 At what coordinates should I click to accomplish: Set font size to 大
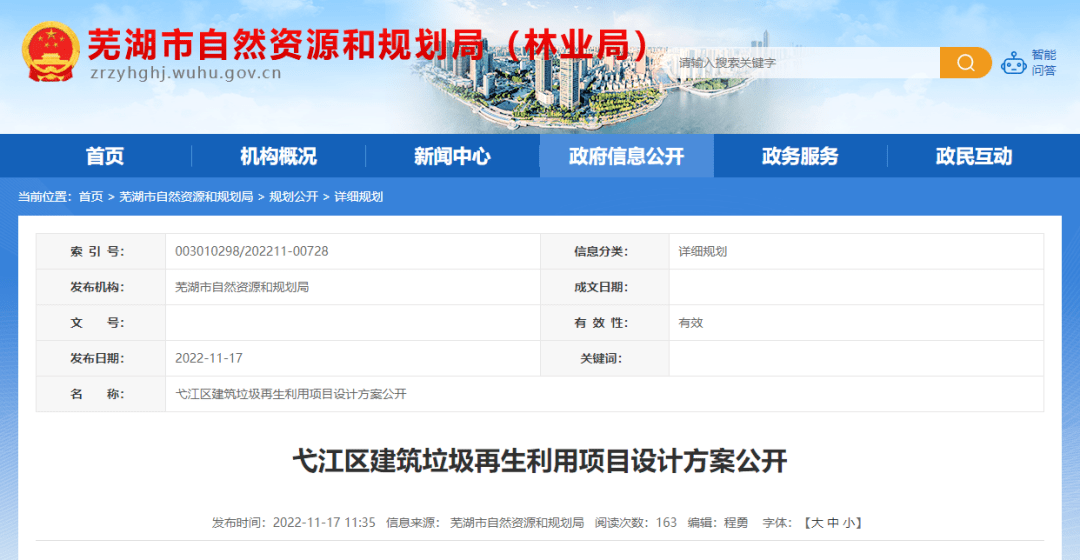tap(817, 523)
